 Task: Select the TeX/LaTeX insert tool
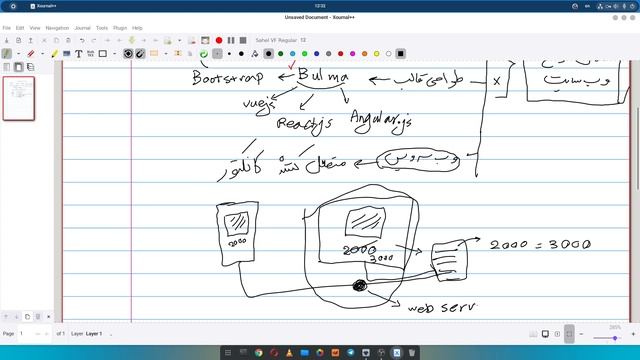91,53
